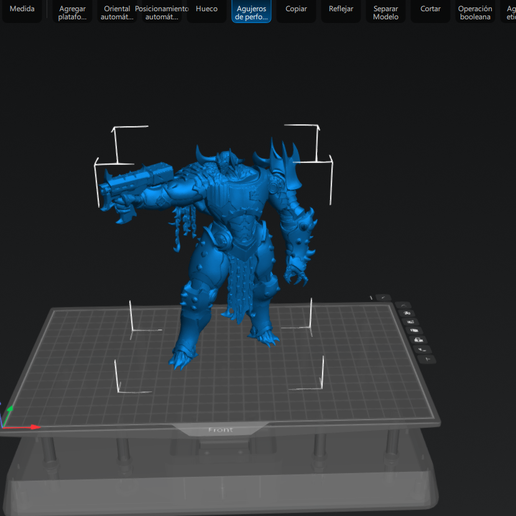Viewport: 516px width, 516px height.
Task: Click the Front label on the build plate
Action: [x=220, y=430]
